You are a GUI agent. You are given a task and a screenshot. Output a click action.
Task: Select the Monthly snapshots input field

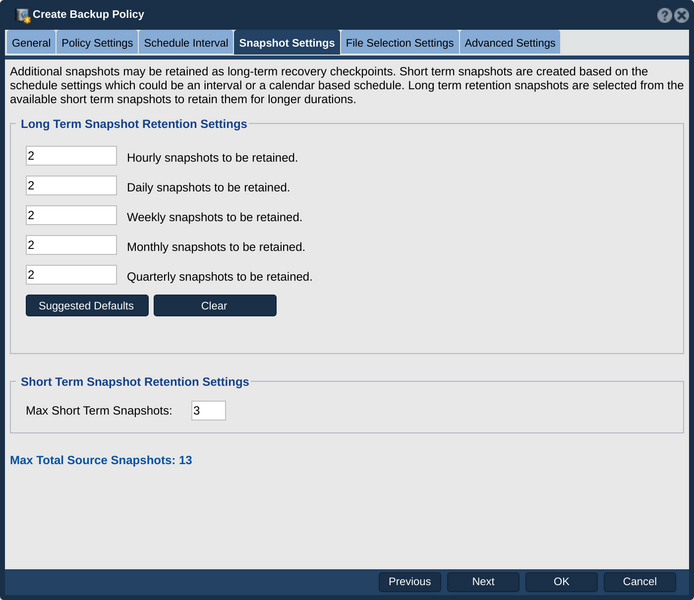click(71, 245)
